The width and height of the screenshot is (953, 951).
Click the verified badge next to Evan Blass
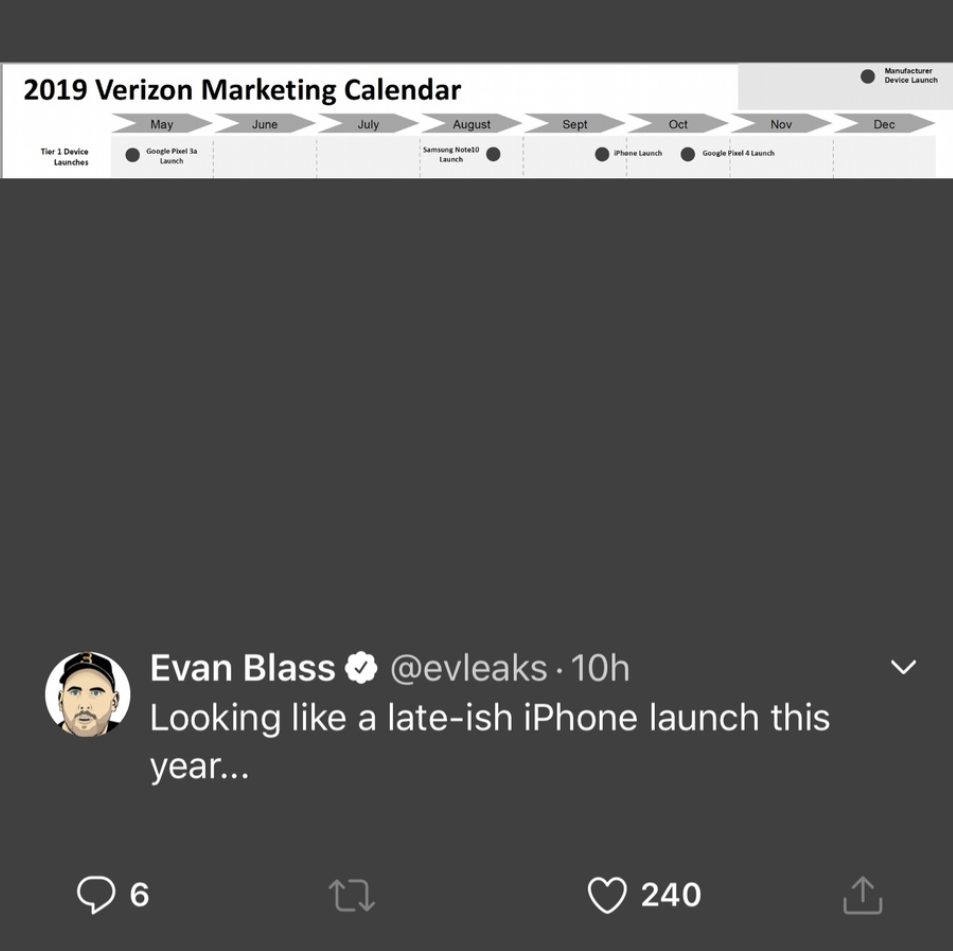click(359, 666)
